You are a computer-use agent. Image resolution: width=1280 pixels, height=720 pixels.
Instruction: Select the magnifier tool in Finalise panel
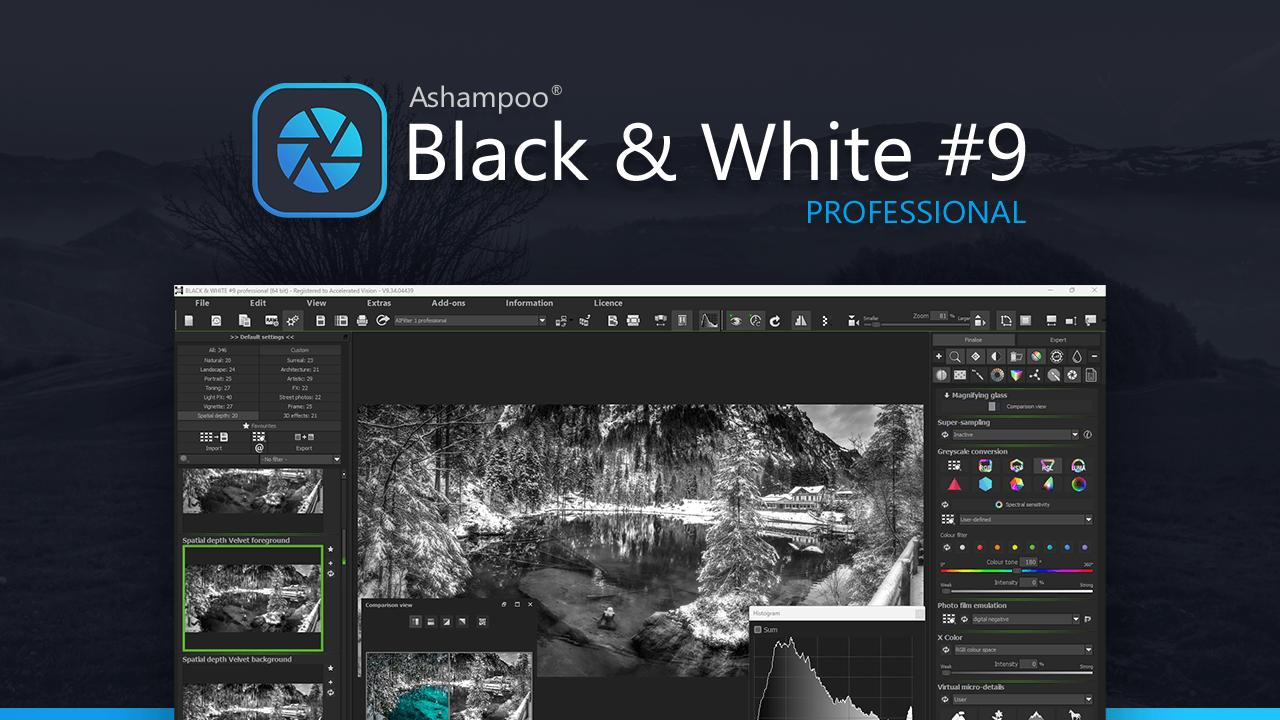pos(956,356)
